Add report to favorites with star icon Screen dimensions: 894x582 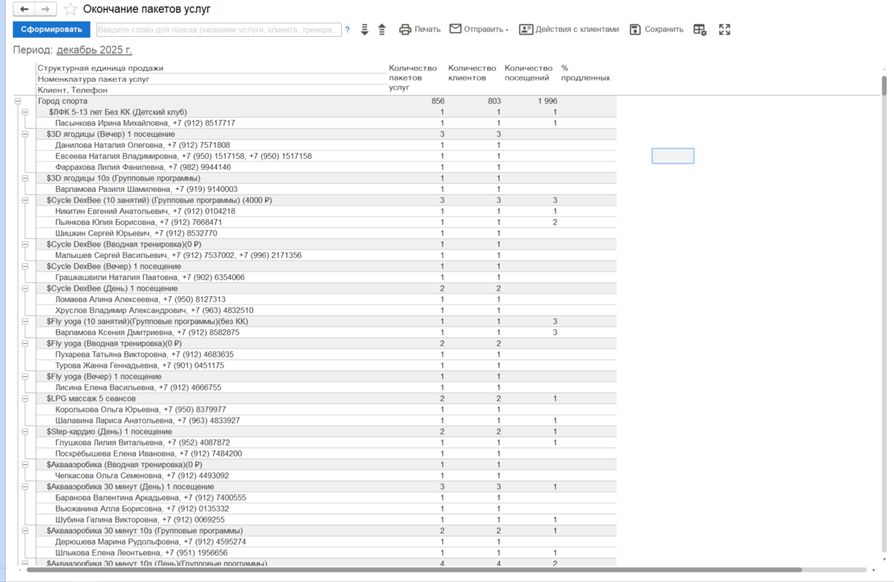(70, 9)
